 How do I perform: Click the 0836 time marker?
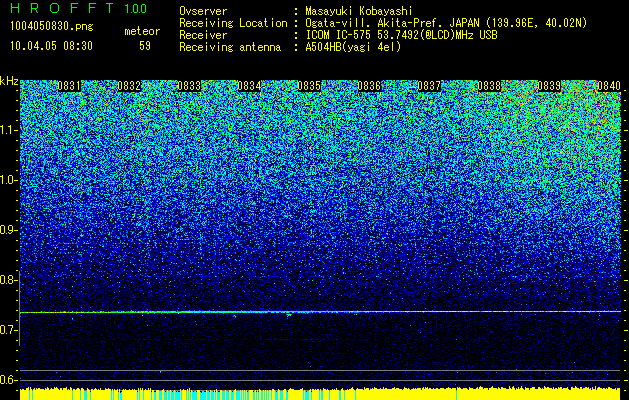tap(369, 86)
